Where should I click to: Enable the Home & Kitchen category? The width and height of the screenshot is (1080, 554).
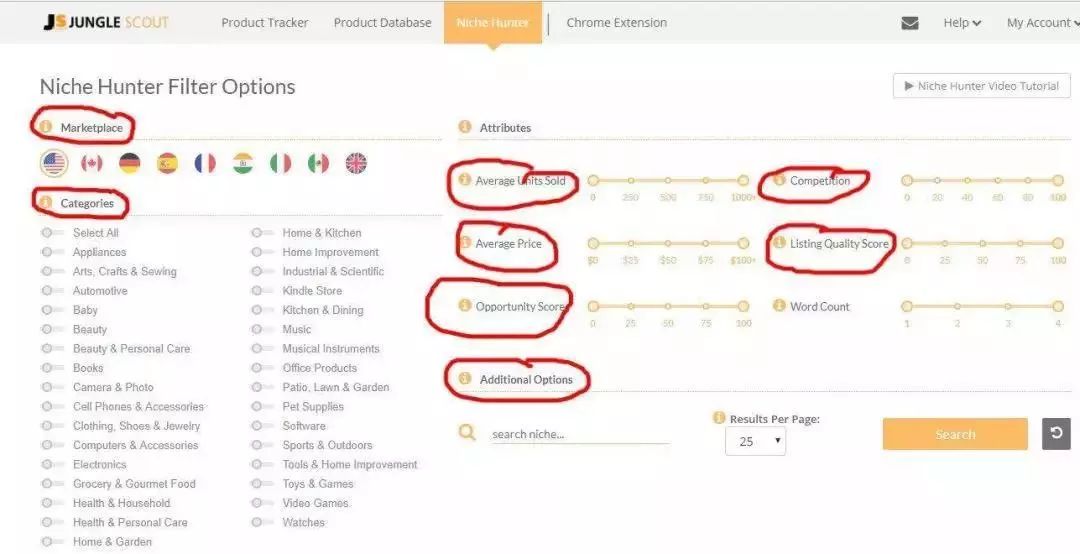(x=262, y=233)
